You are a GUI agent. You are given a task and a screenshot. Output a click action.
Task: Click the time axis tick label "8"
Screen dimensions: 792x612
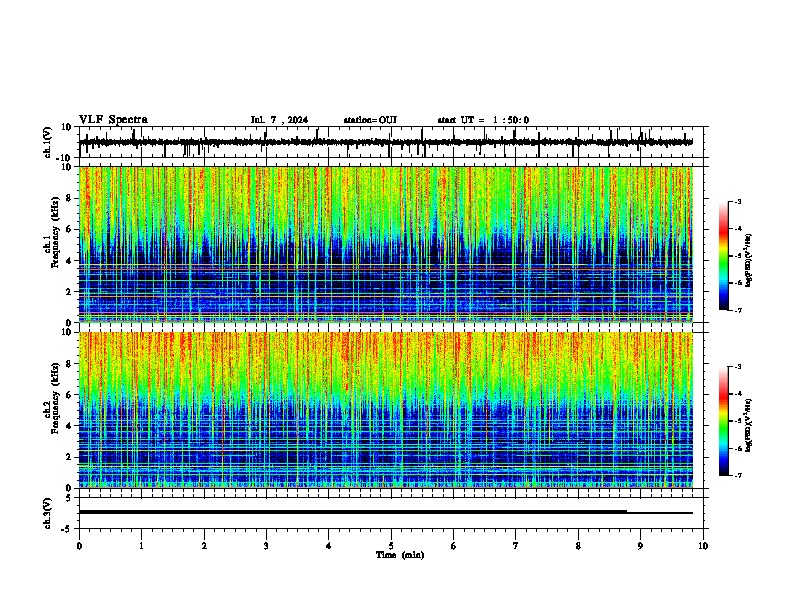click(x=578, y=546)
